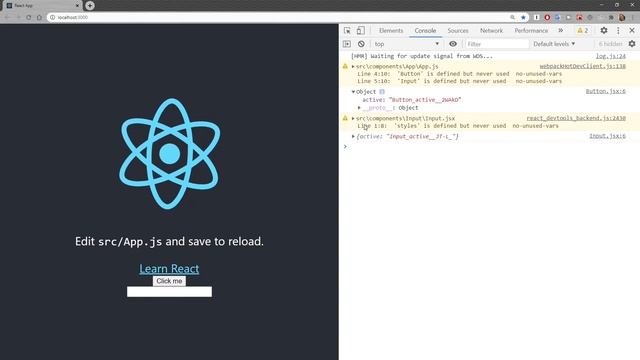Image resolution: width=640 pixels, height=360 pixels.
Task: Select the React App browser tab
Action: pyautogui.click(x=41, y=6)
